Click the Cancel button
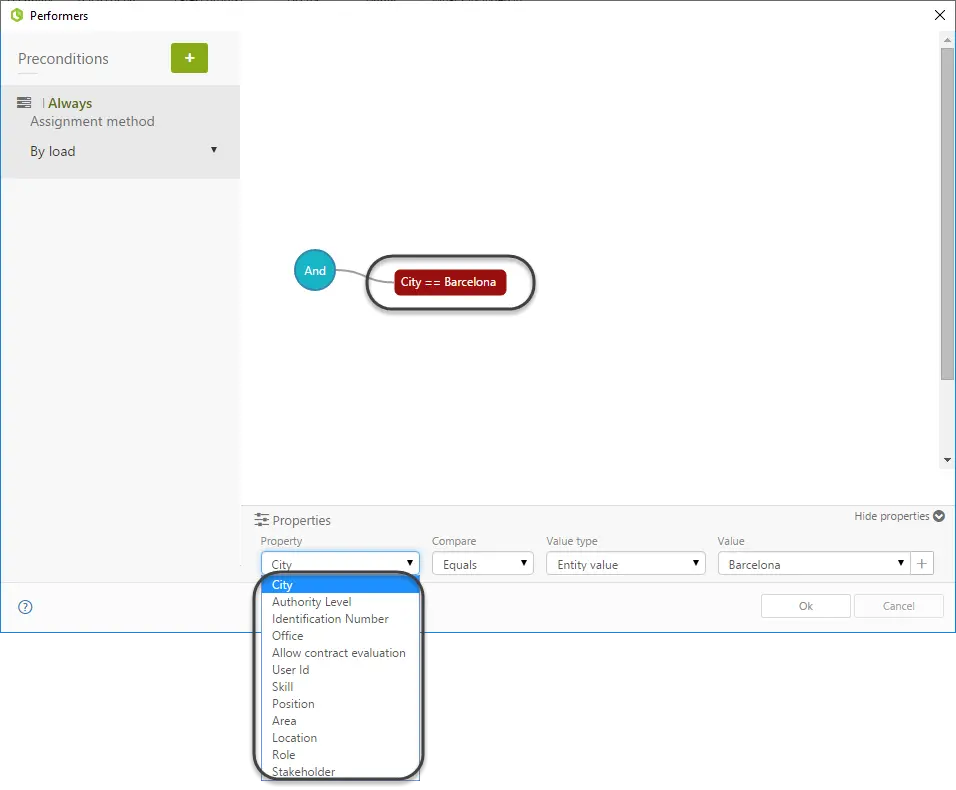 pos(899,606)
